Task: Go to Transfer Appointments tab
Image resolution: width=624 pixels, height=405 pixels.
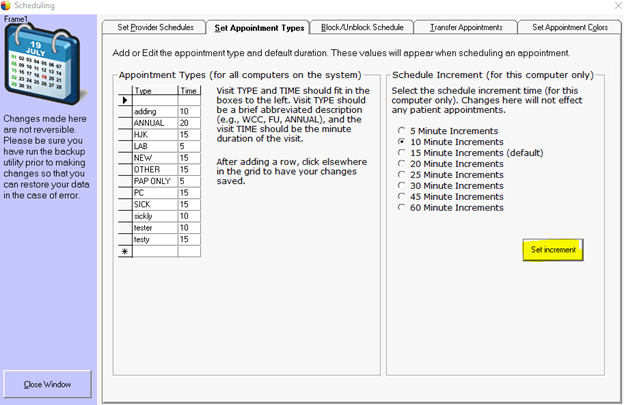Action: point(466,27)
